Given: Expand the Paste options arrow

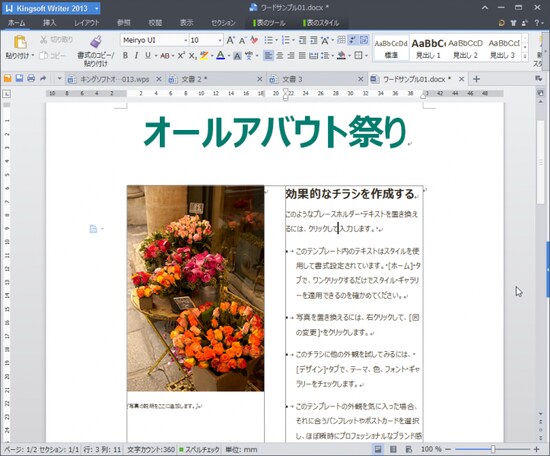Looking at the screenshot, I should (33, 55).
